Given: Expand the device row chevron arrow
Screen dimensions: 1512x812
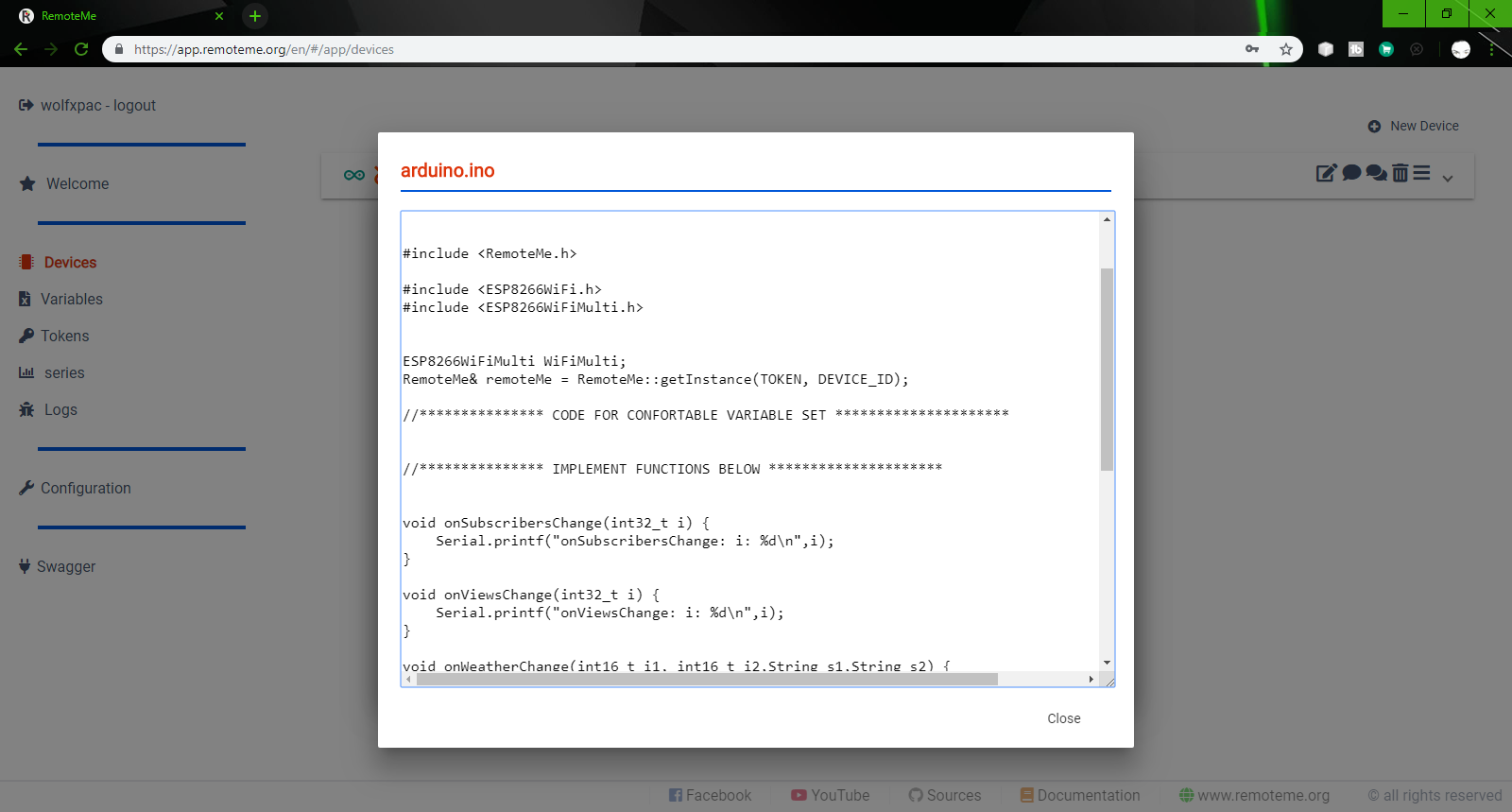Looking at the screenshot, I should pos(1448,178).
